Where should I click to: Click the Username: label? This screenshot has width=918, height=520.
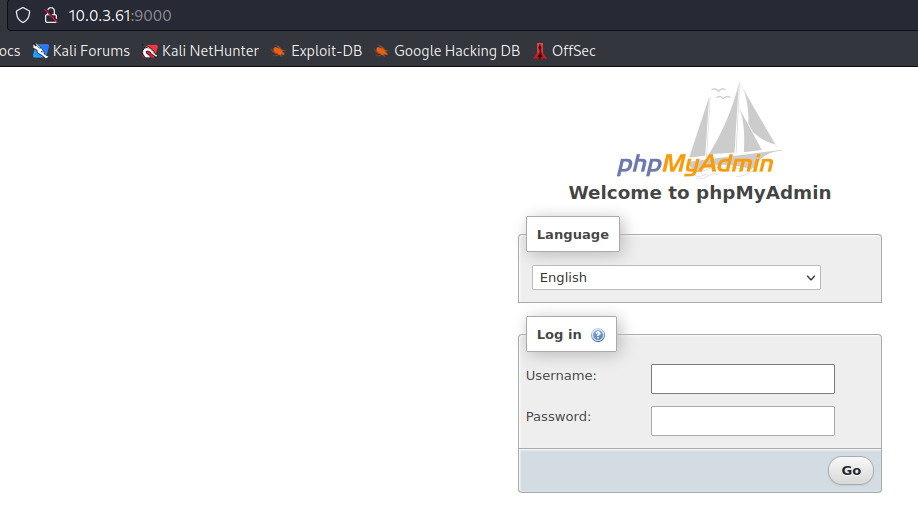point(561,375)
